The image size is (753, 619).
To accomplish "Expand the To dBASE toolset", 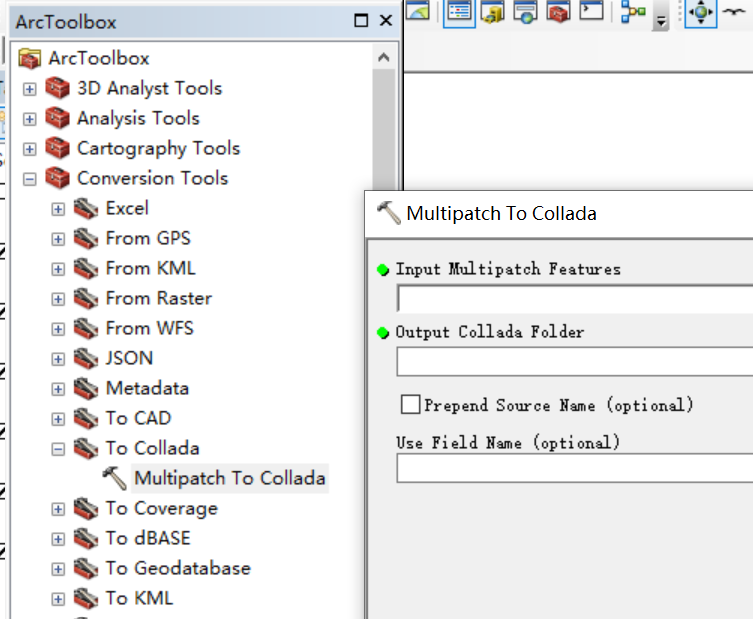I will 58,539.
